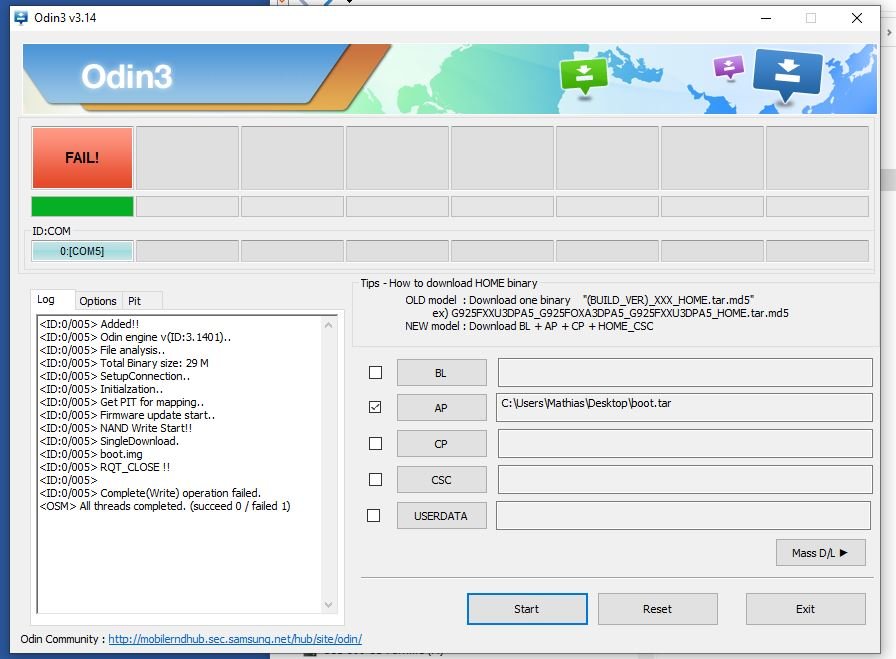The image size is (896, 659).
Task: Click the Odin3 app icon in title bar
Action: 21,18
